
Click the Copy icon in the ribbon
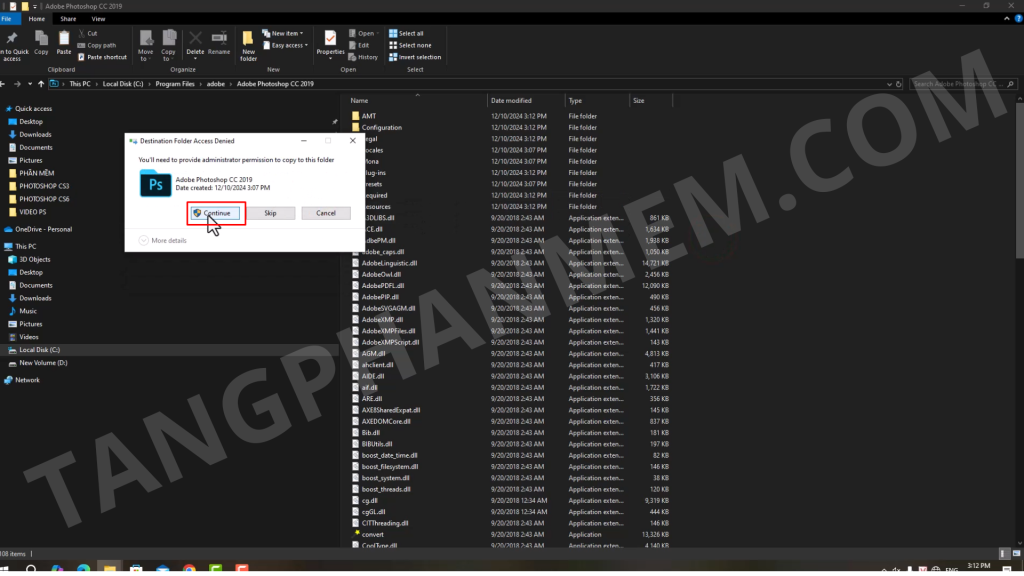pos(41,41)
